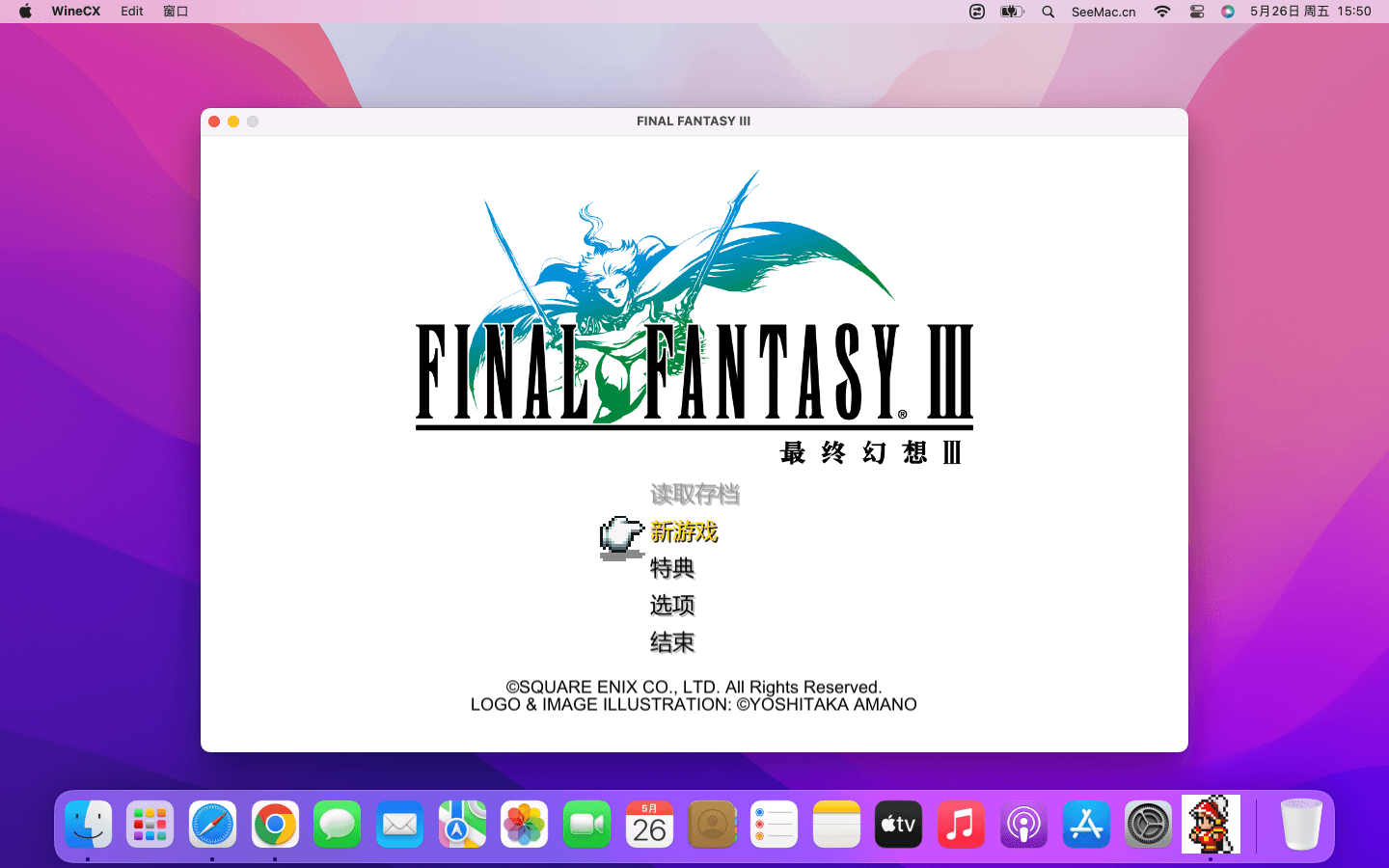Screen dimensions: 1389x868
Task: Open Finder from the dock
Action: point(89,825)
